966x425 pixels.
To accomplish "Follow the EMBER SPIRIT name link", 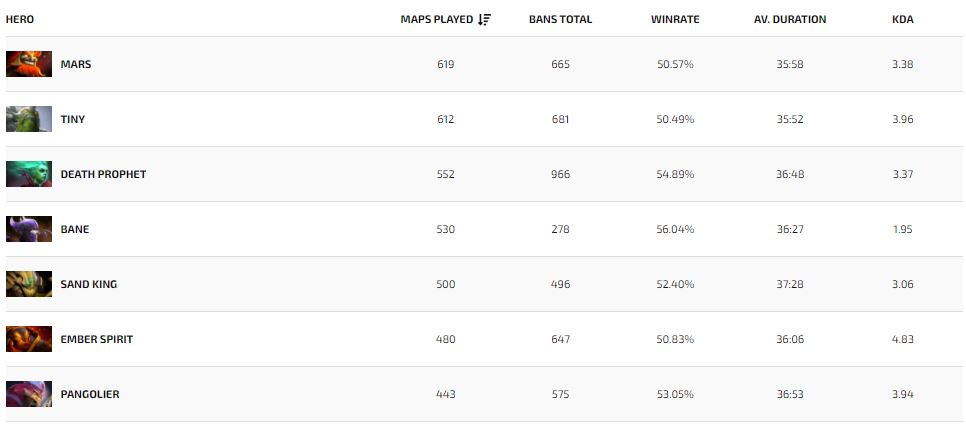I will tap(96, 339).
